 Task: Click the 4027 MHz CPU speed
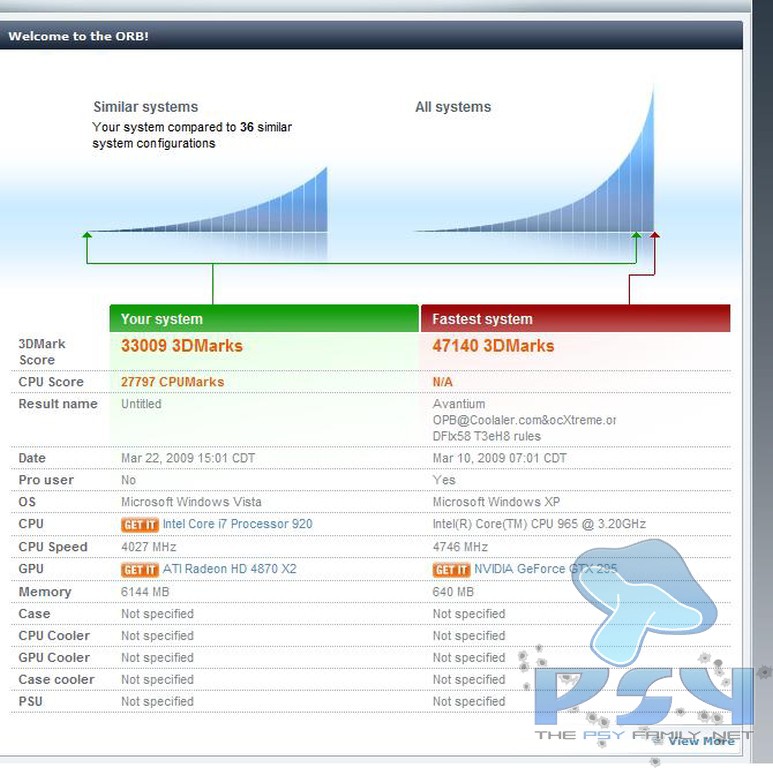(x=148, y=547)
